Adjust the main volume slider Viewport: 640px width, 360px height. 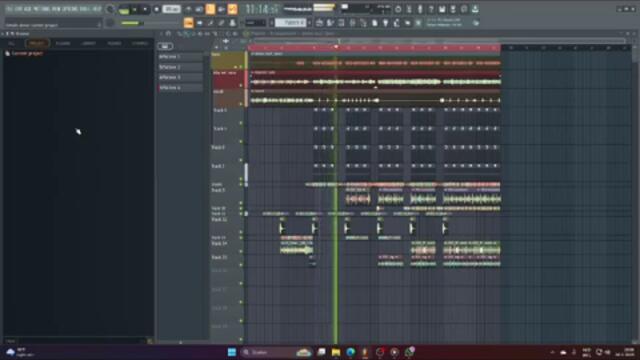(x=132, y=23)
